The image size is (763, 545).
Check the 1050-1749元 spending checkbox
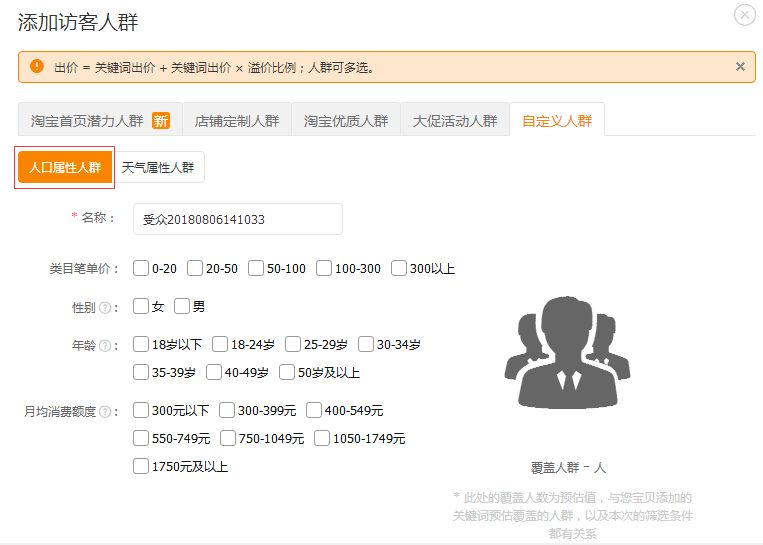tap(322, 438)
